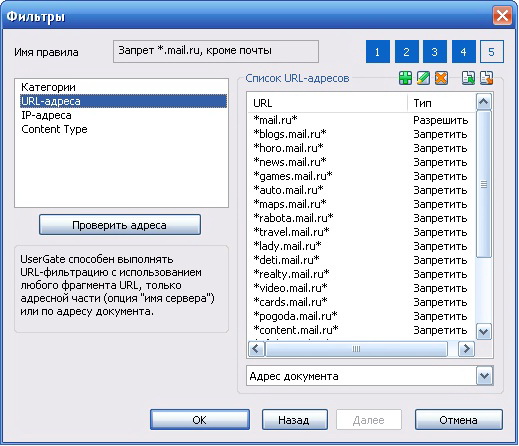Image resolution: width=519 pixels, height=446 pixels.
Task: Select the *maps.mail.ru* row
Action: click(362, 204)
